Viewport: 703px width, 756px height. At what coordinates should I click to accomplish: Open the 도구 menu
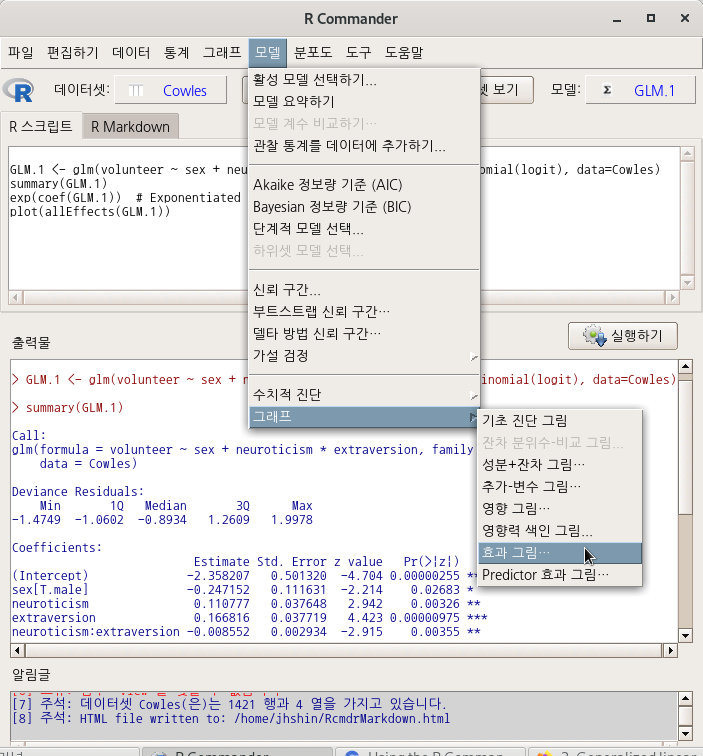(358, 52)
